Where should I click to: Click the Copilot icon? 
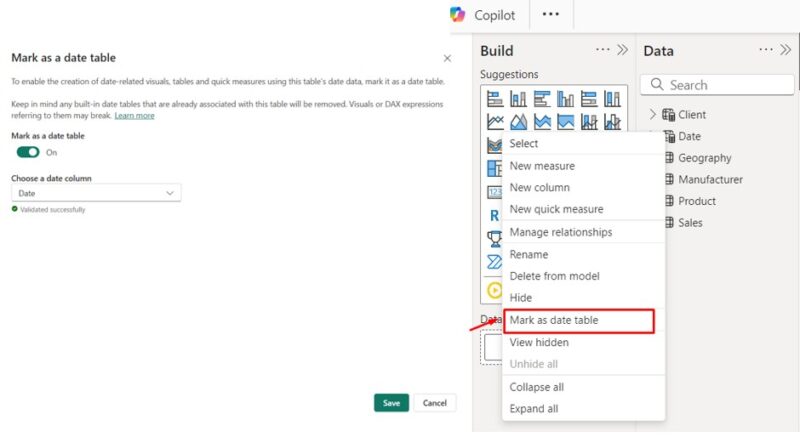pyautogui.click(x=458, y=15)
